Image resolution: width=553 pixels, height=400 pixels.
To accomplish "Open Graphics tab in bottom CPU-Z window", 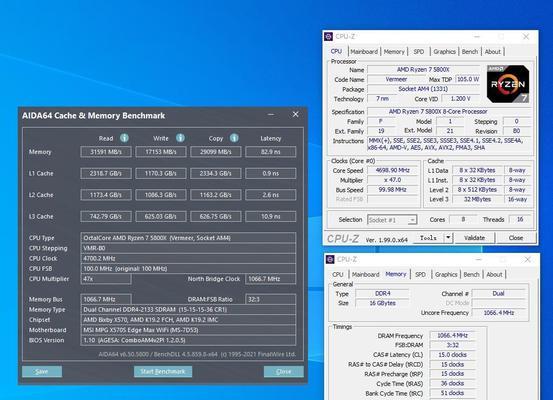I will (x=446, y=274).
